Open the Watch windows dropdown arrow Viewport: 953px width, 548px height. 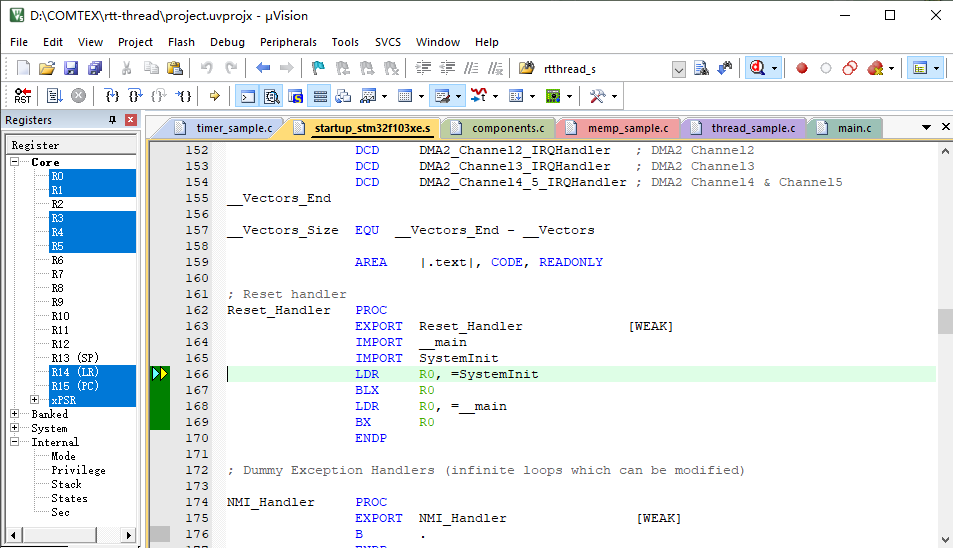[384, 96]
